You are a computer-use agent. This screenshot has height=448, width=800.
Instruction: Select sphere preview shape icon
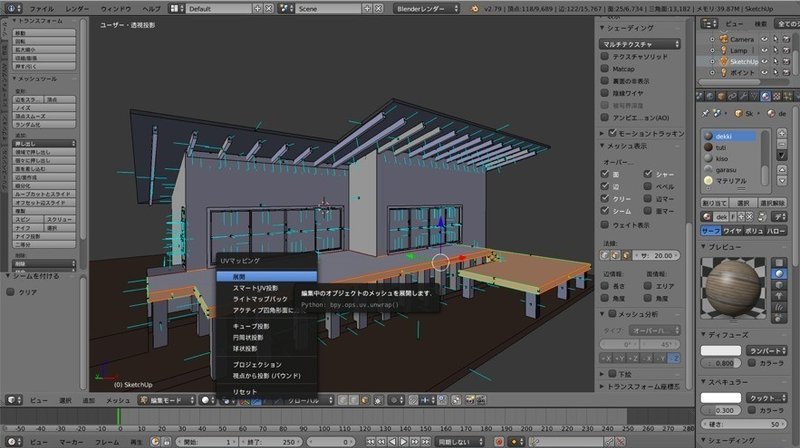779,273
